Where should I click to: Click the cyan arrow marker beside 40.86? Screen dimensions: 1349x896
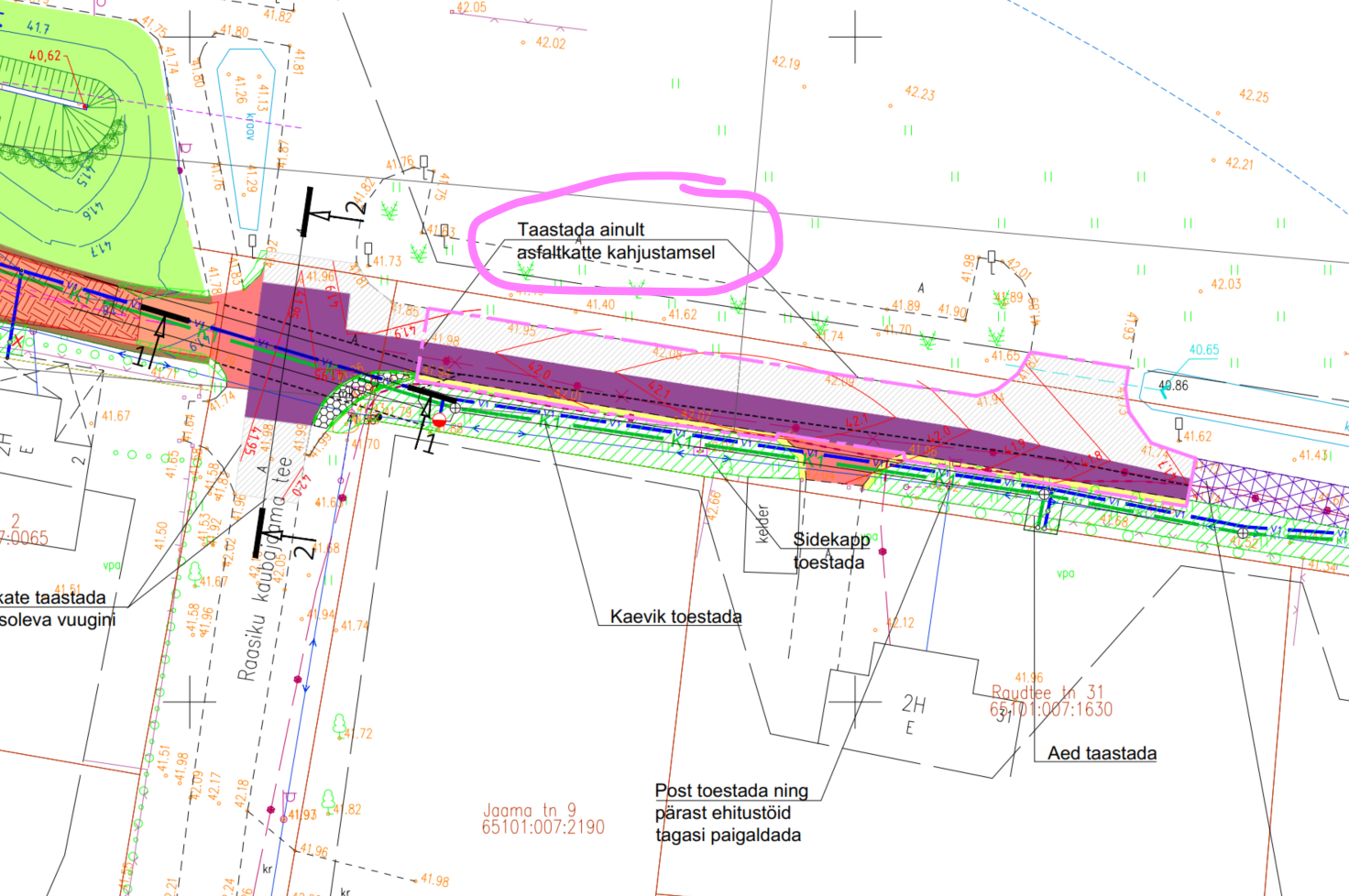point(1164,390)
